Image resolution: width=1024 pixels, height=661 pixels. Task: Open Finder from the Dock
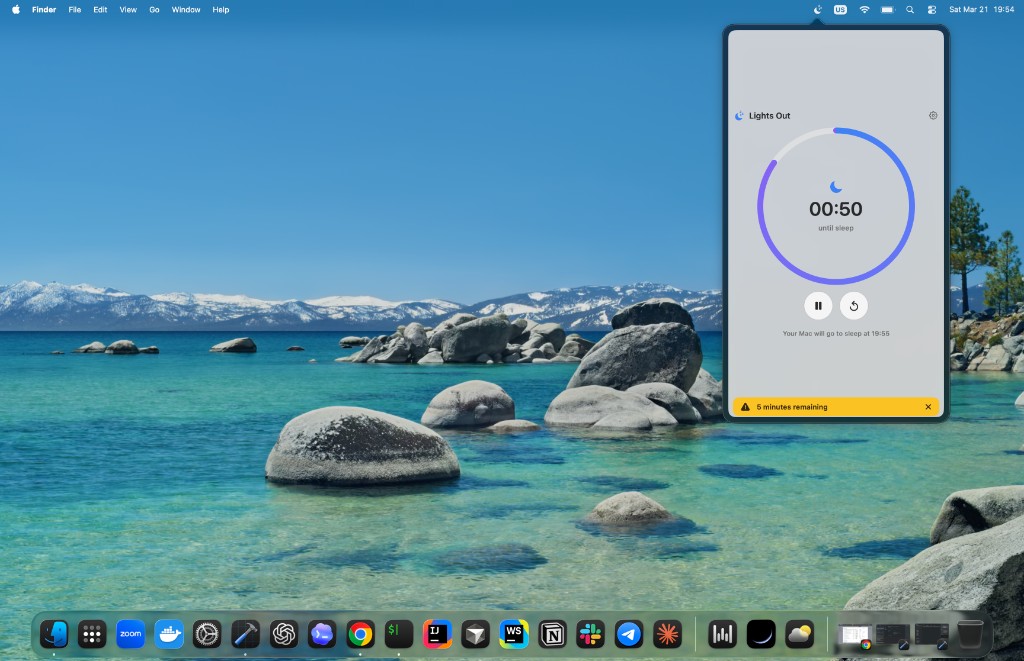(x=54, y=634)
